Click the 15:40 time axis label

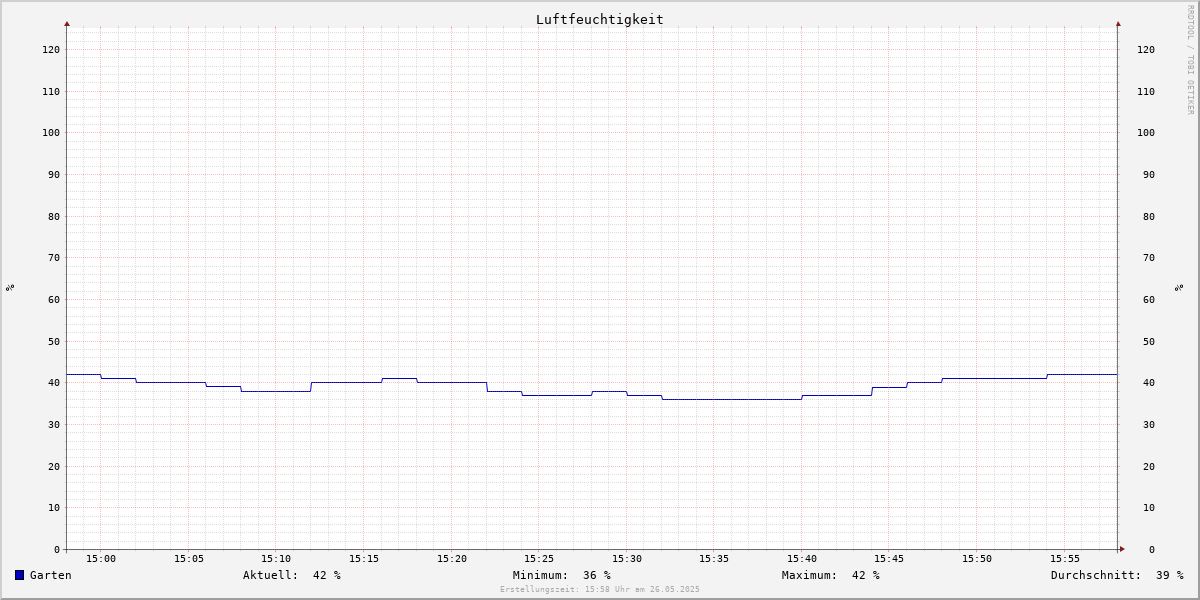click(x=802, y=559)
